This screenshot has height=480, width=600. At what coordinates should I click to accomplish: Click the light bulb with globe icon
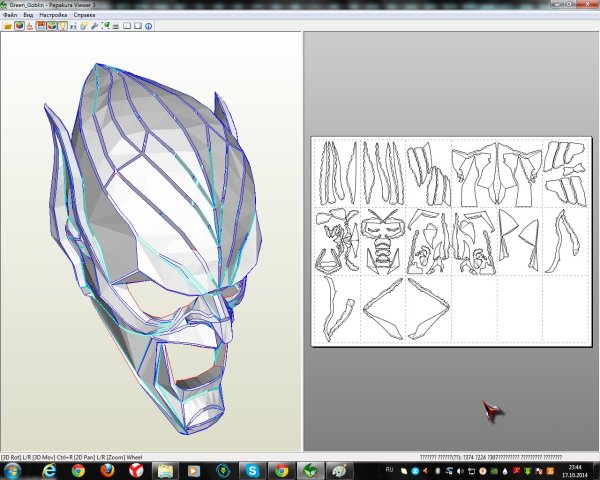(x=83, y=26)
